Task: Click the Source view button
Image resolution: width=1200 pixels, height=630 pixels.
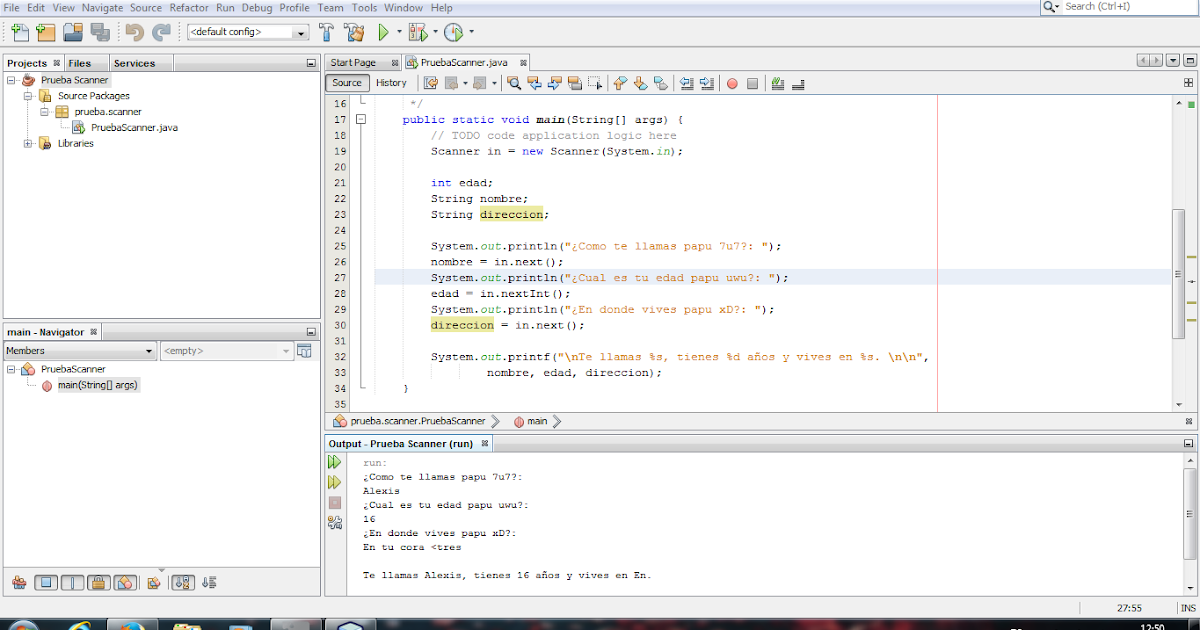Action: [347, 83]
